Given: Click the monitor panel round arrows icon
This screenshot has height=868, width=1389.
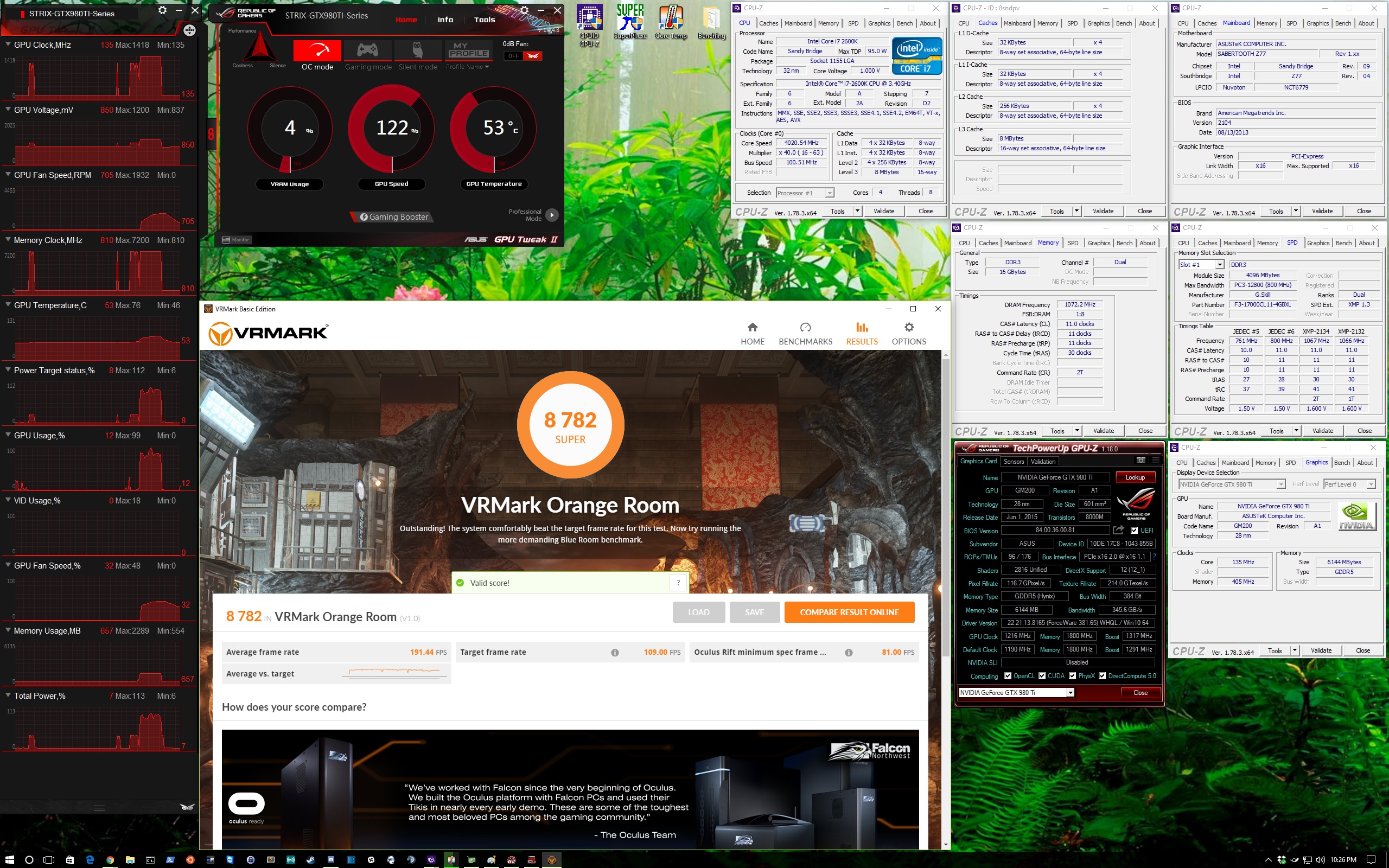Looking at the screenshot, I should (x=189, y=30).
